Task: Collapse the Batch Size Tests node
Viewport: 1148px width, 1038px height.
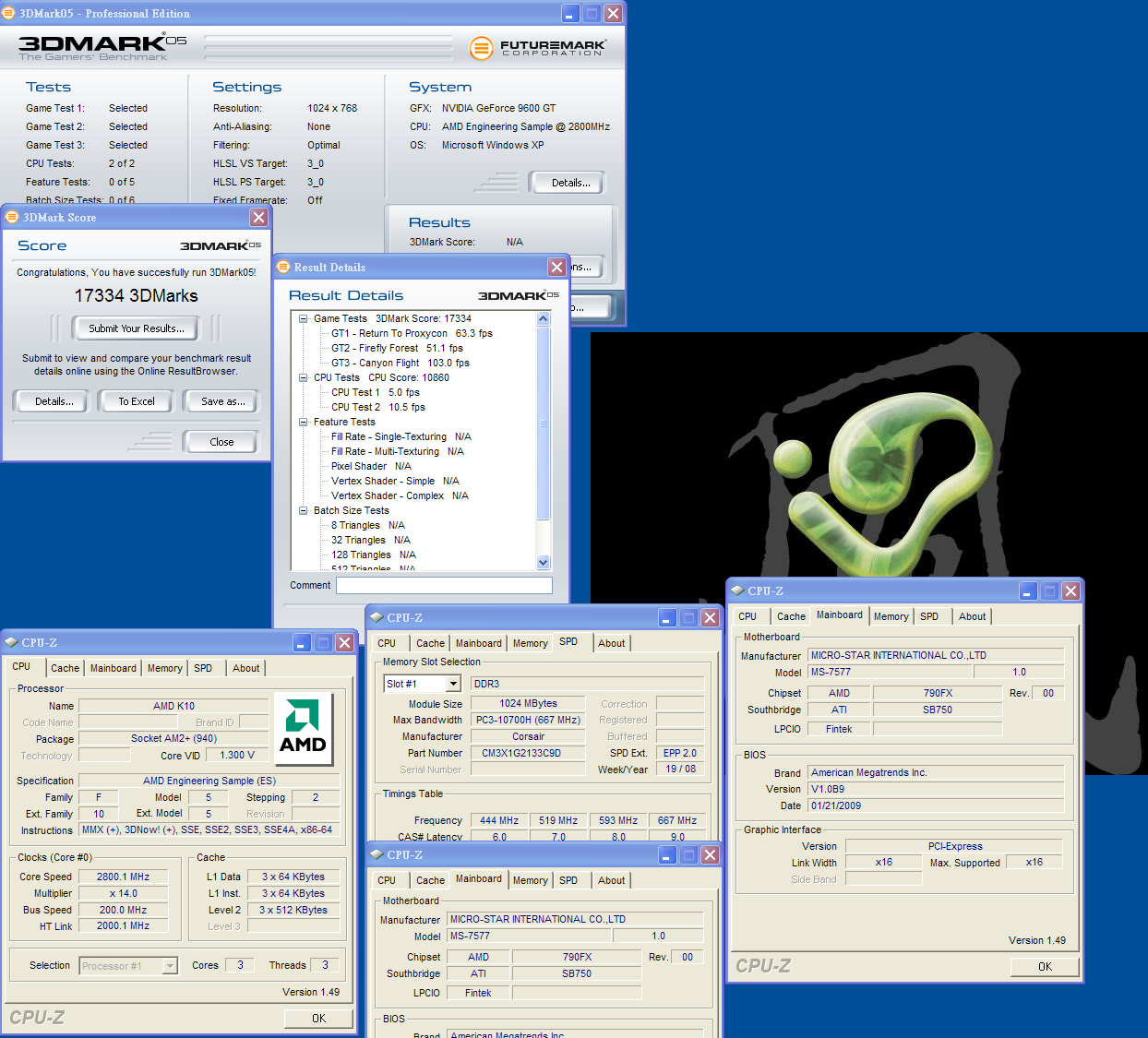Action: click(303, 510)
